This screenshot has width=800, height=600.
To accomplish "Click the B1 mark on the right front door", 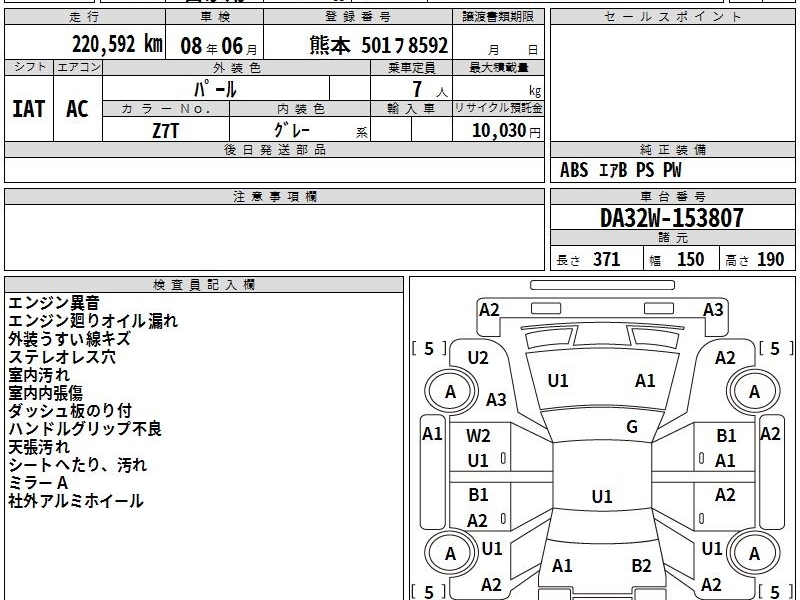I will pyautogui.click(x=726, y=436).
